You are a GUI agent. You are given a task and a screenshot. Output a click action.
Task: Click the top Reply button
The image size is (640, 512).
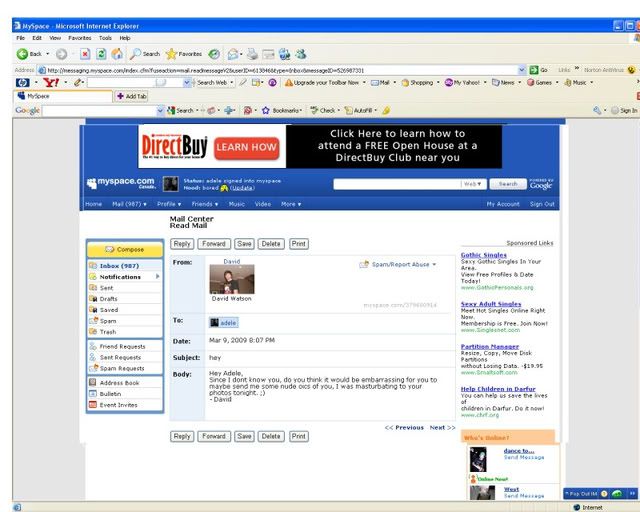coord(182,244)
